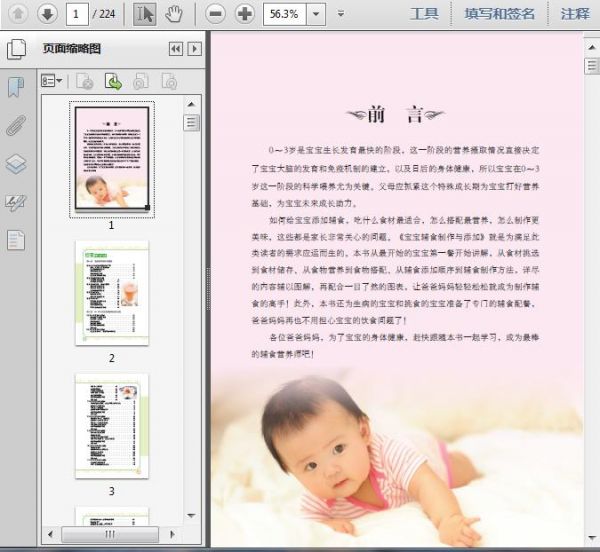This screenshot has width=600, height=552.
Task: Click thumbnail pane horizontal scroll left arrow
Action: 51,534
